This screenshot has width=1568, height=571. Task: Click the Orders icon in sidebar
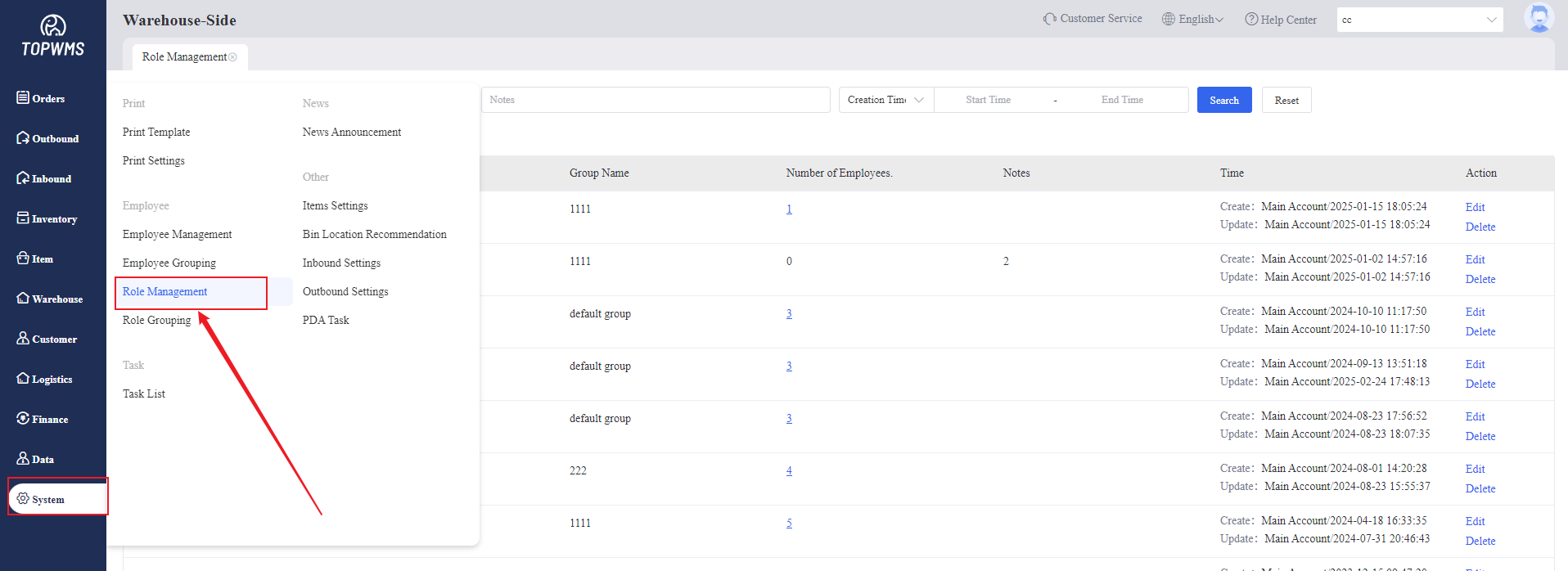point(23,98)
